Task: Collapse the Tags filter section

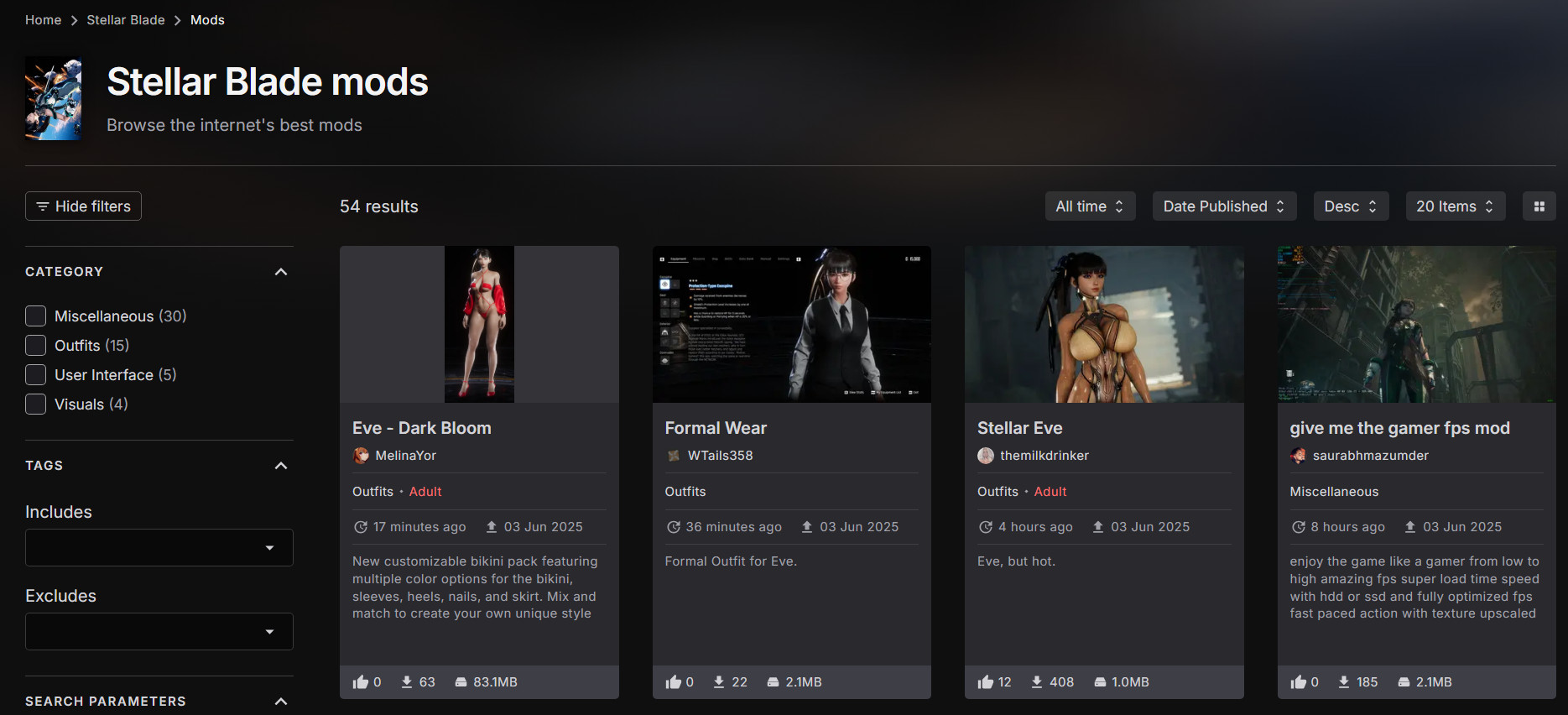Action: pyautogui.click(x=281, y=466)
